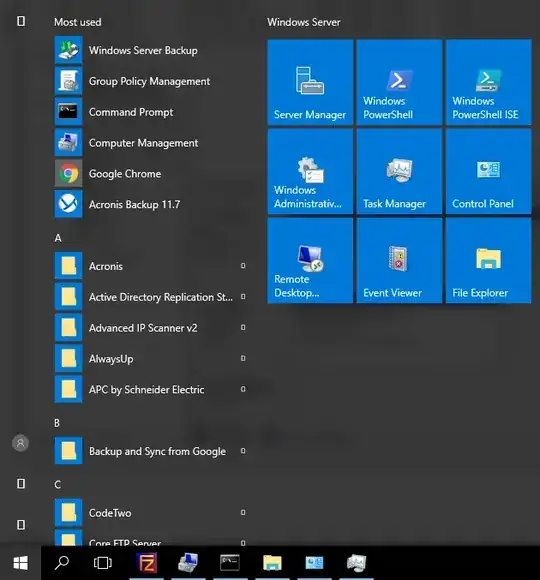
Task: Open the Control Panel tile
Action: pyautogui.click(x=488, y=171)
